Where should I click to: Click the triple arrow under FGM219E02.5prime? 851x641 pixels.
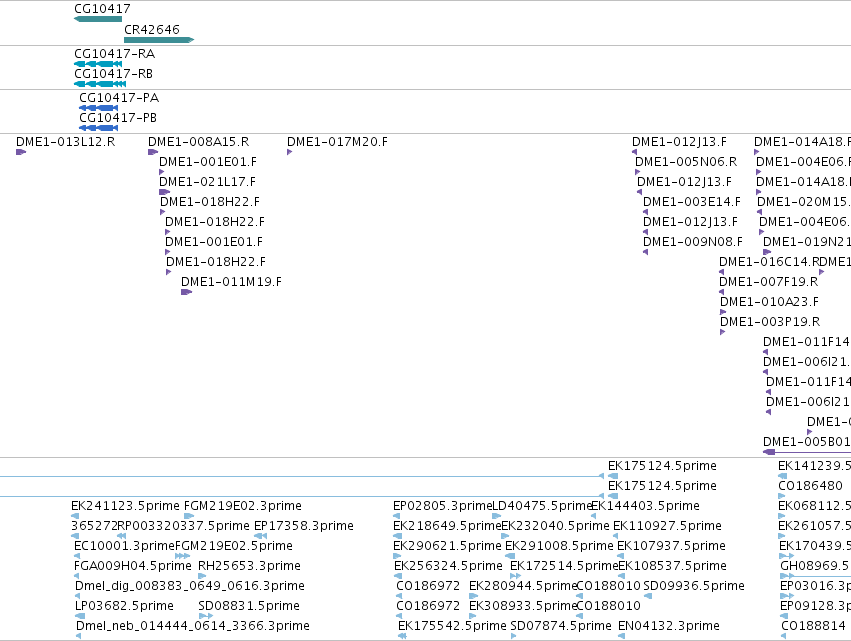[x=183, y=556]
